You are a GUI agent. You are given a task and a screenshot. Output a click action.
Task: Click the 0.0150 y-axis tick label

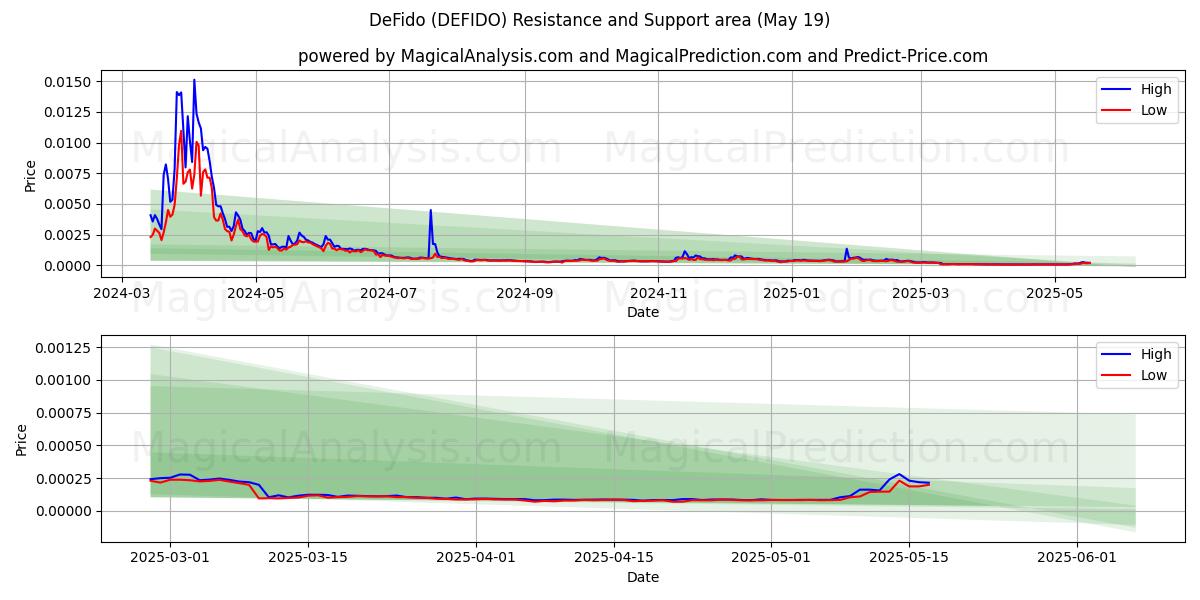coord(70,82)
